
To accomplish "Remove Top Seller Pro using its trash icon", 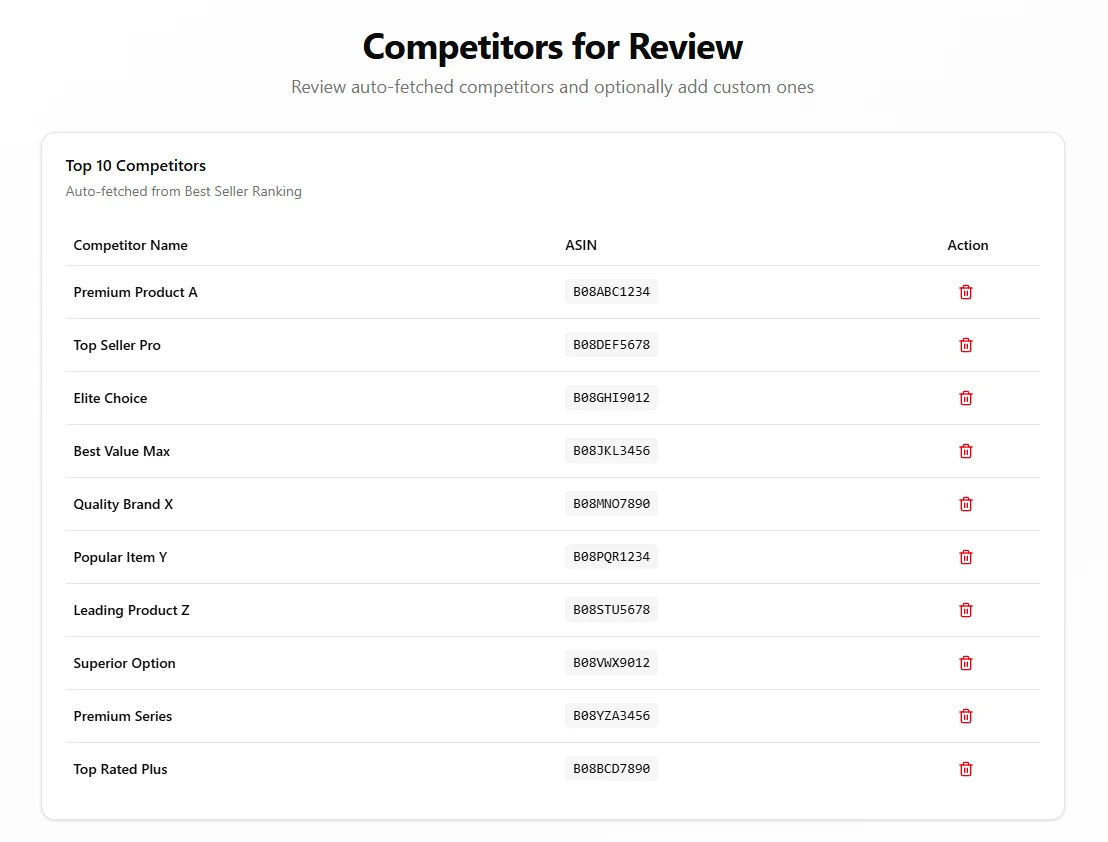I will [x=965, y=345].
